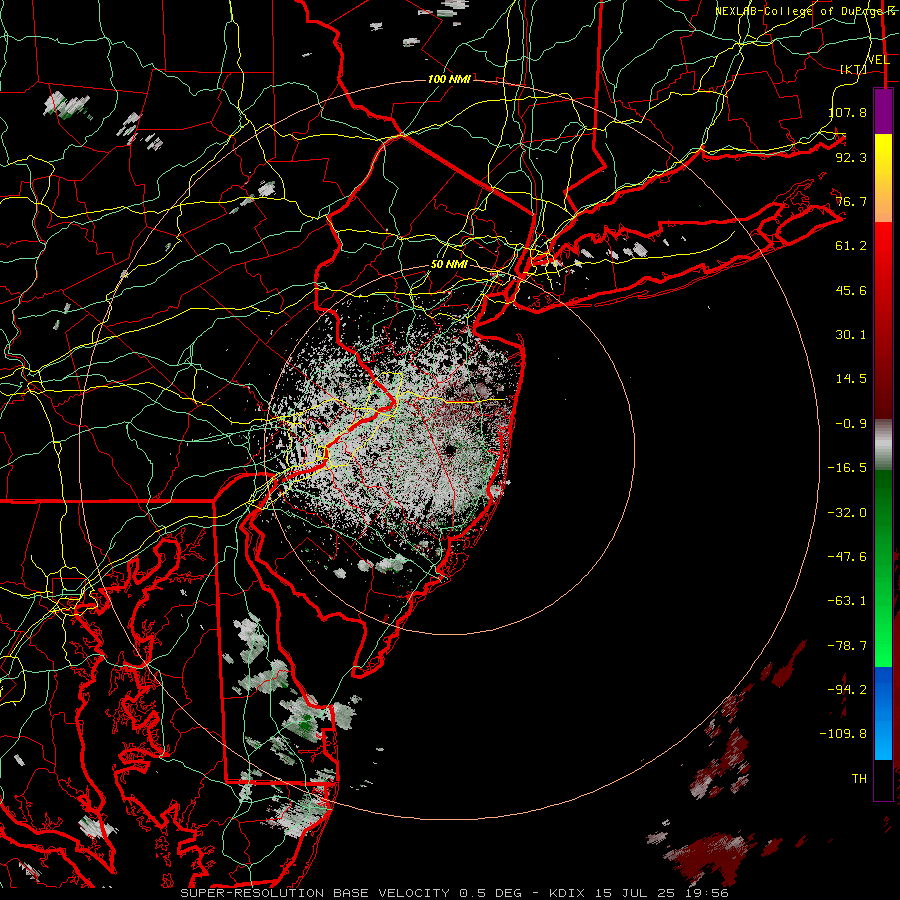Click the 107.8 velocity scale value
Screen dimensions: 900x900
coord(848,112)
